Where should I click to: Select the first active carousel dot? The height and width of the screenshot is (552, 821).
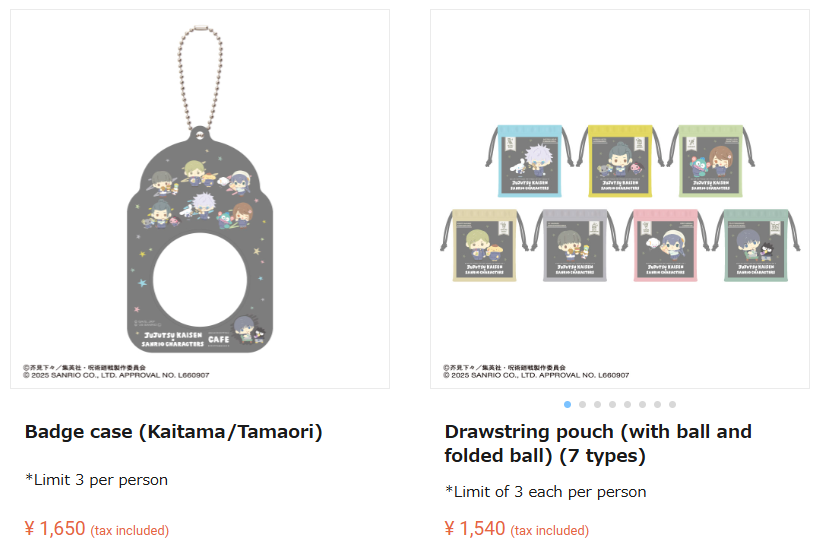click(568, 404)
